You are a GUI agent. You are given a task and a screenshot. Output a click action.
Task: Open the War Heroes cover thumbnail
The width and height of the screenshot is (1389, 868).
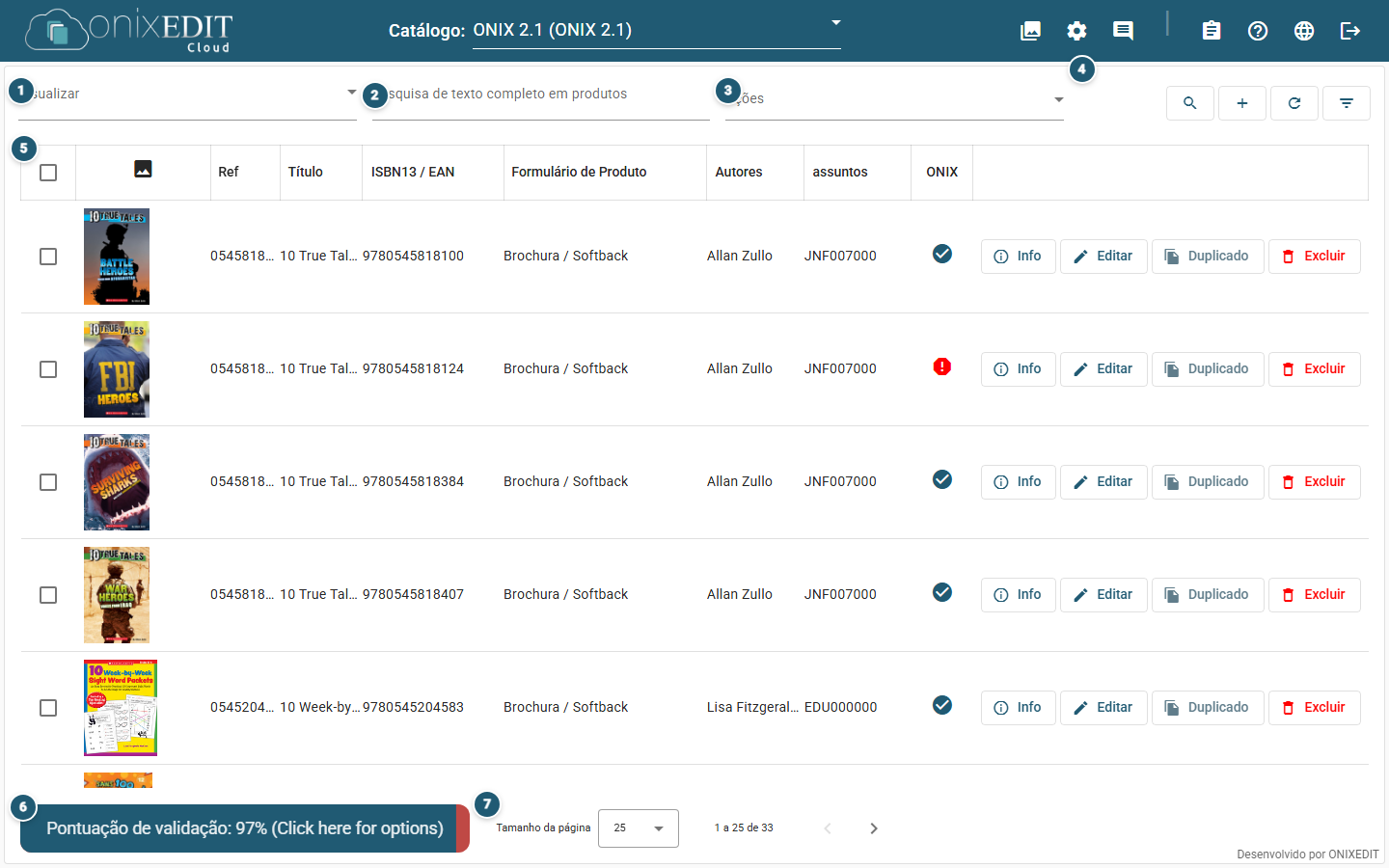pos(117,595)
